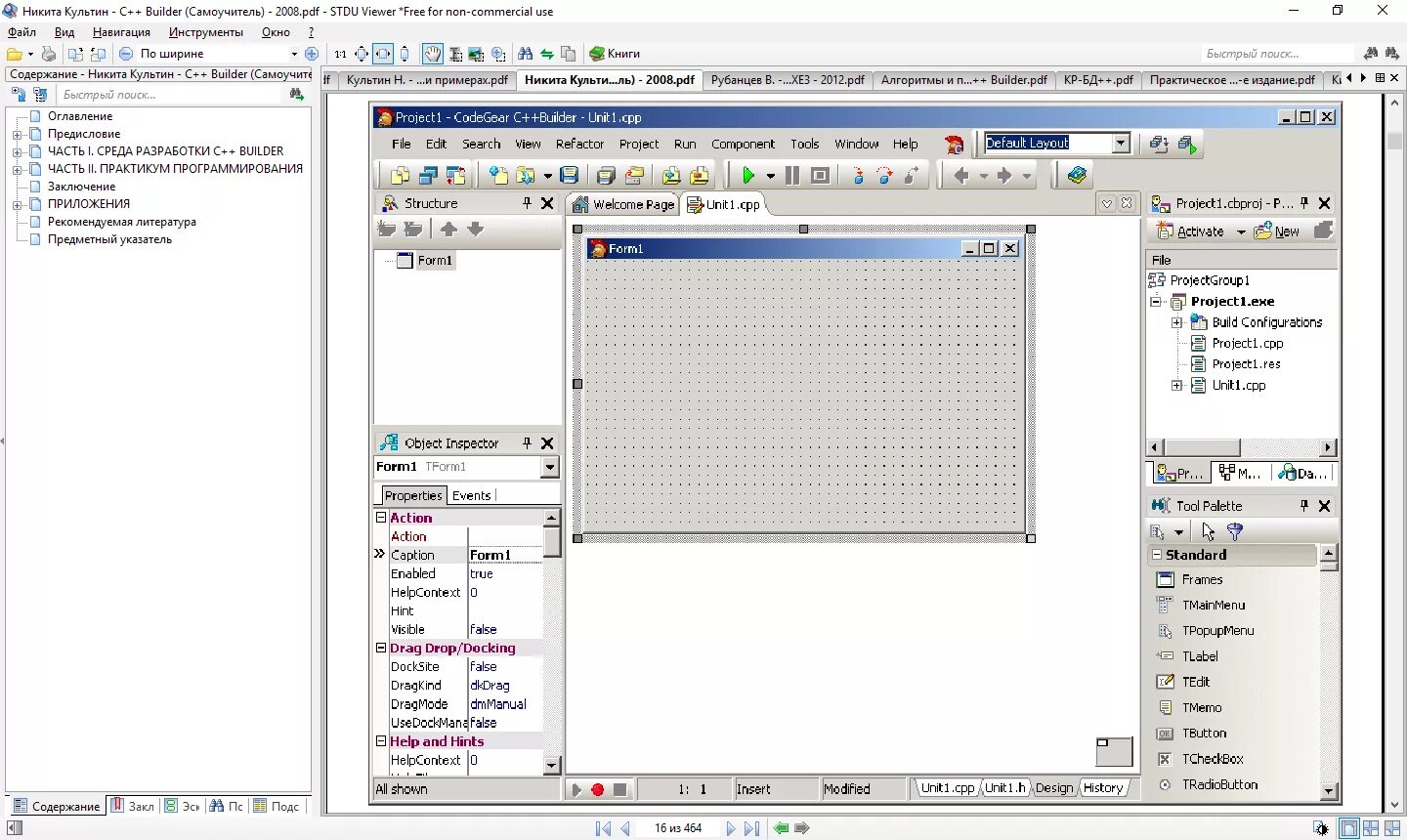
Task: Switch to the Рубанцев В. XE3 - 2012.pdf tab
Action: pyautogui.click(x=788, y=80)
